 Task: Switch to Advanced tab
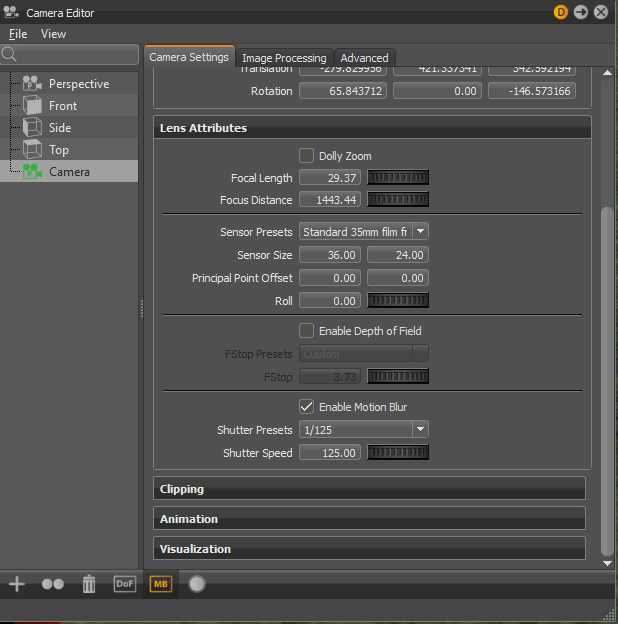pos(364,58)
